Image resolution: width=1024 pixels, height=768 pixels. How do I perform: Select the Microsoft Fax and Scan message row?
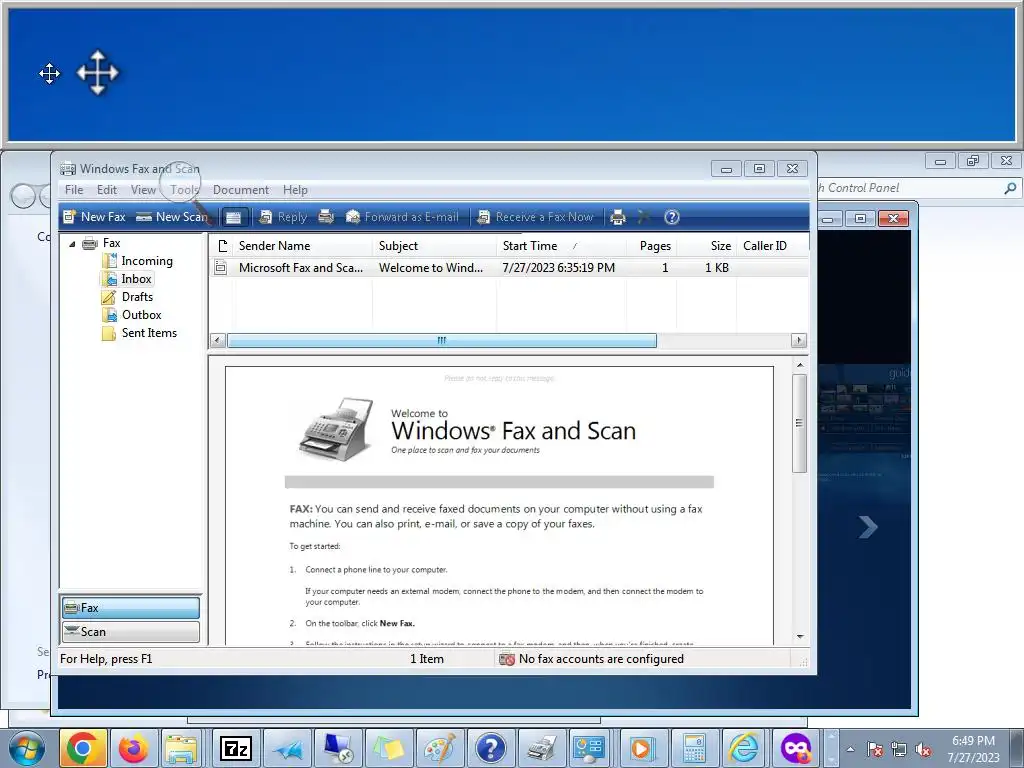(509, 268)
